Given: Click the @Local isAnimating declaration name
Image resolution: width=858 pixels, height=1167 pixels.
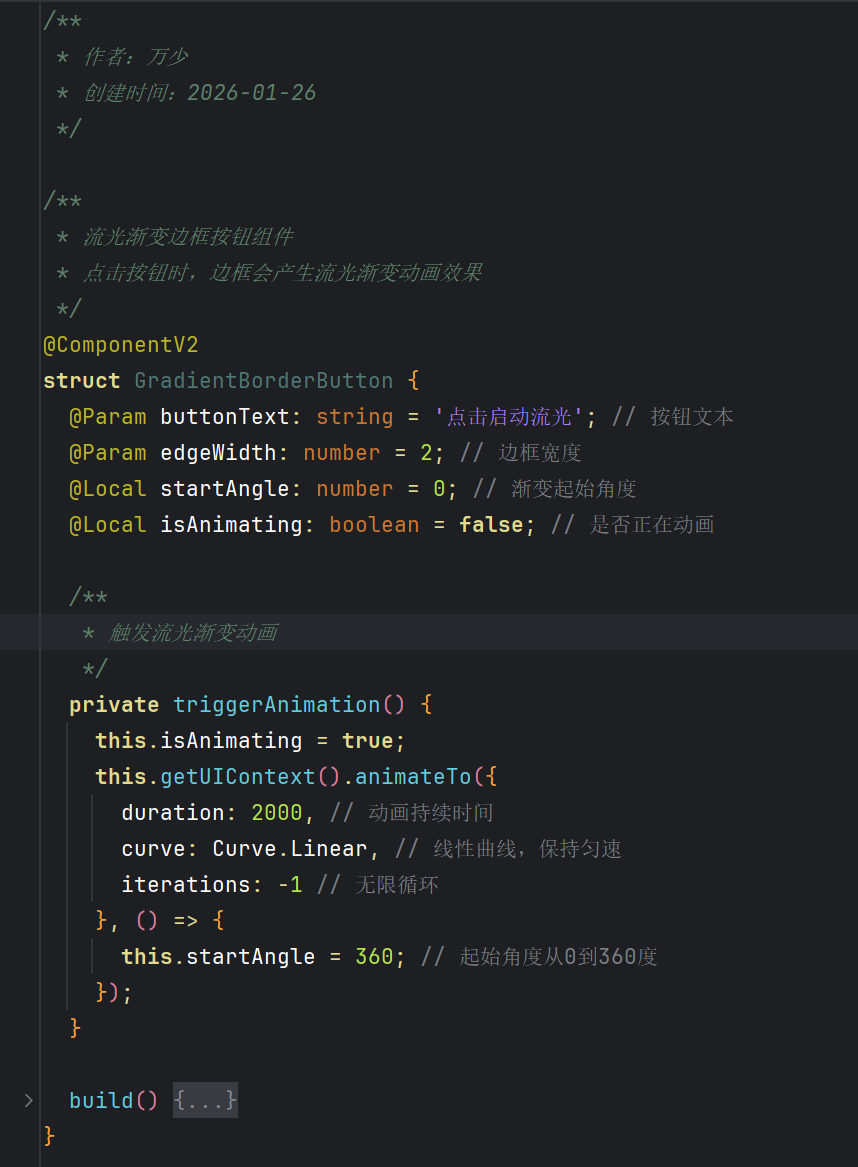Looking at the screenshot, I should point(231,525).
